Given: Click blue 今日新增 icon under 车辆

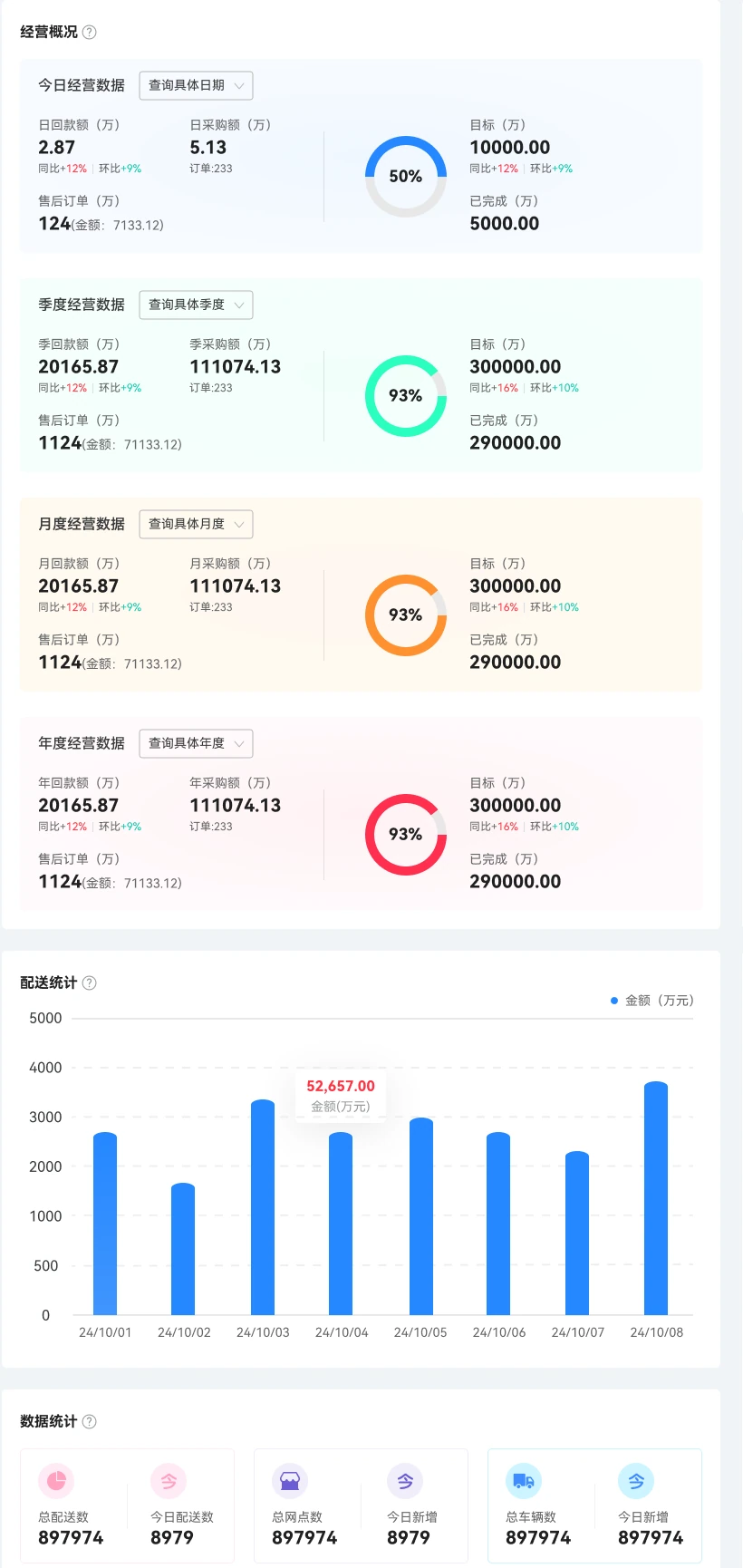Looking at the screenshot, I should pos(636,1481).
